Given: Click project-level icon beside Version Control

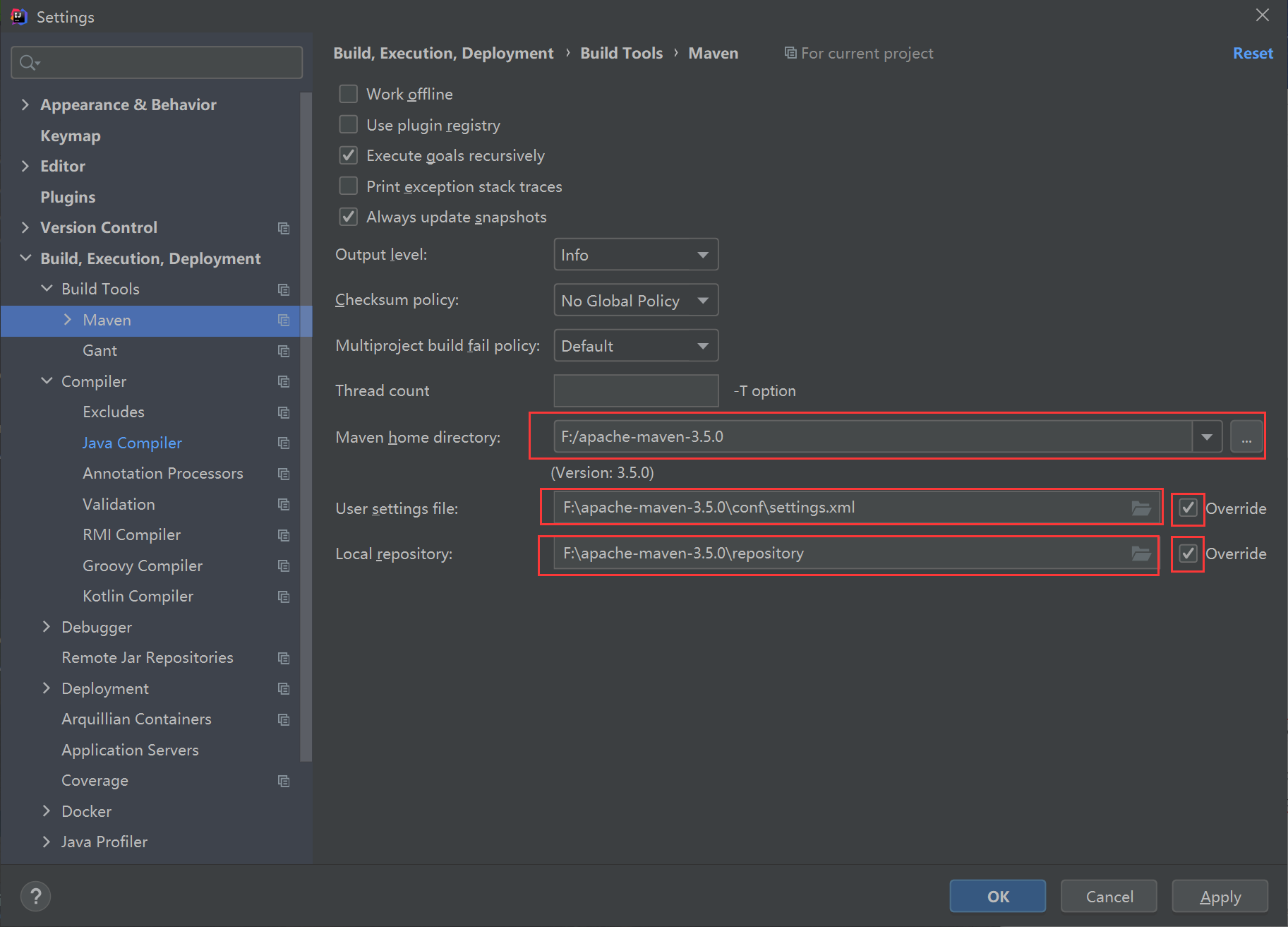Looking at the screenshot, I should click(284, 228).
